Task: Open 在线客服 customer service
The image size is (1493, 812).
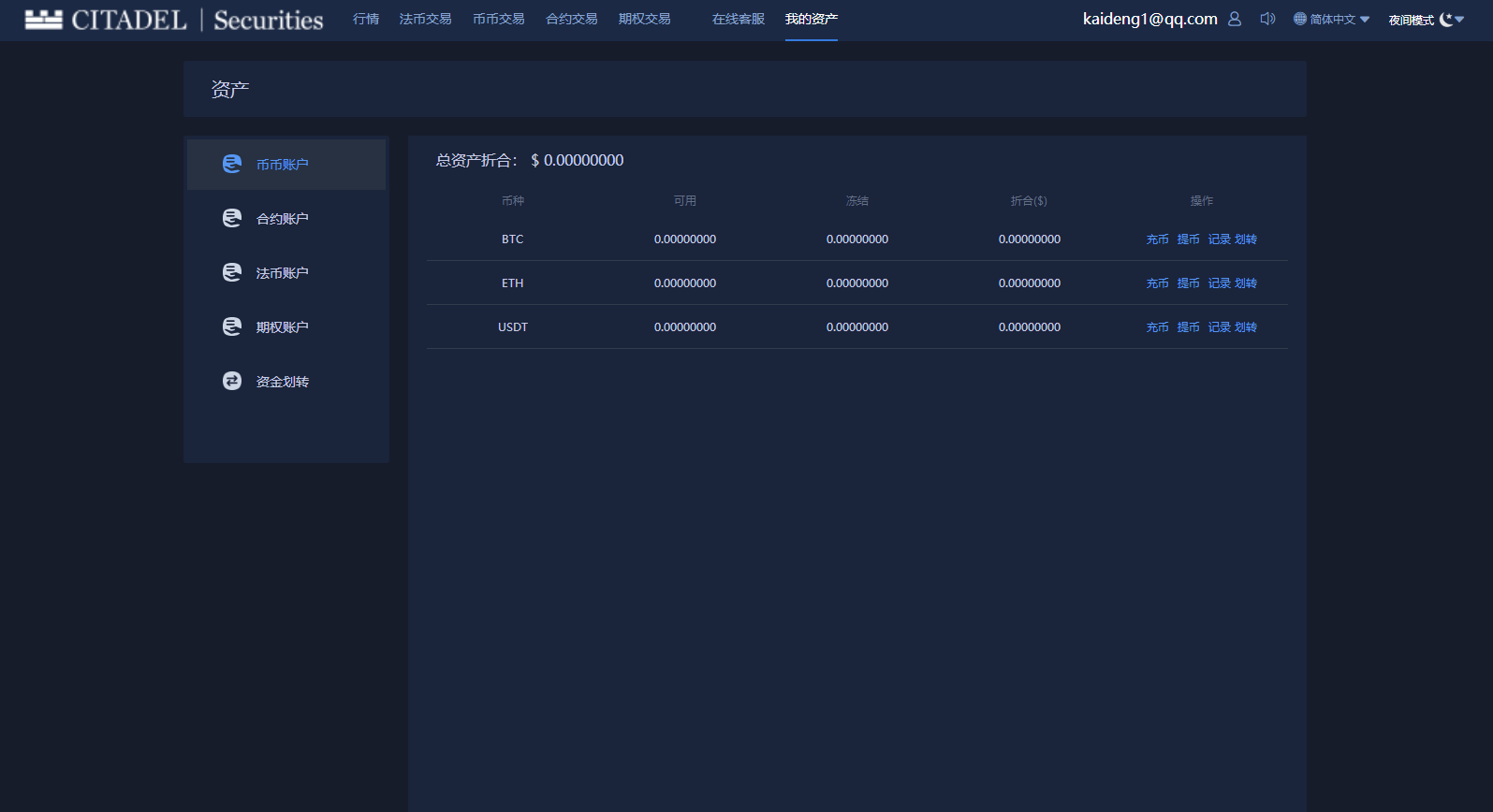Action: 739,19
